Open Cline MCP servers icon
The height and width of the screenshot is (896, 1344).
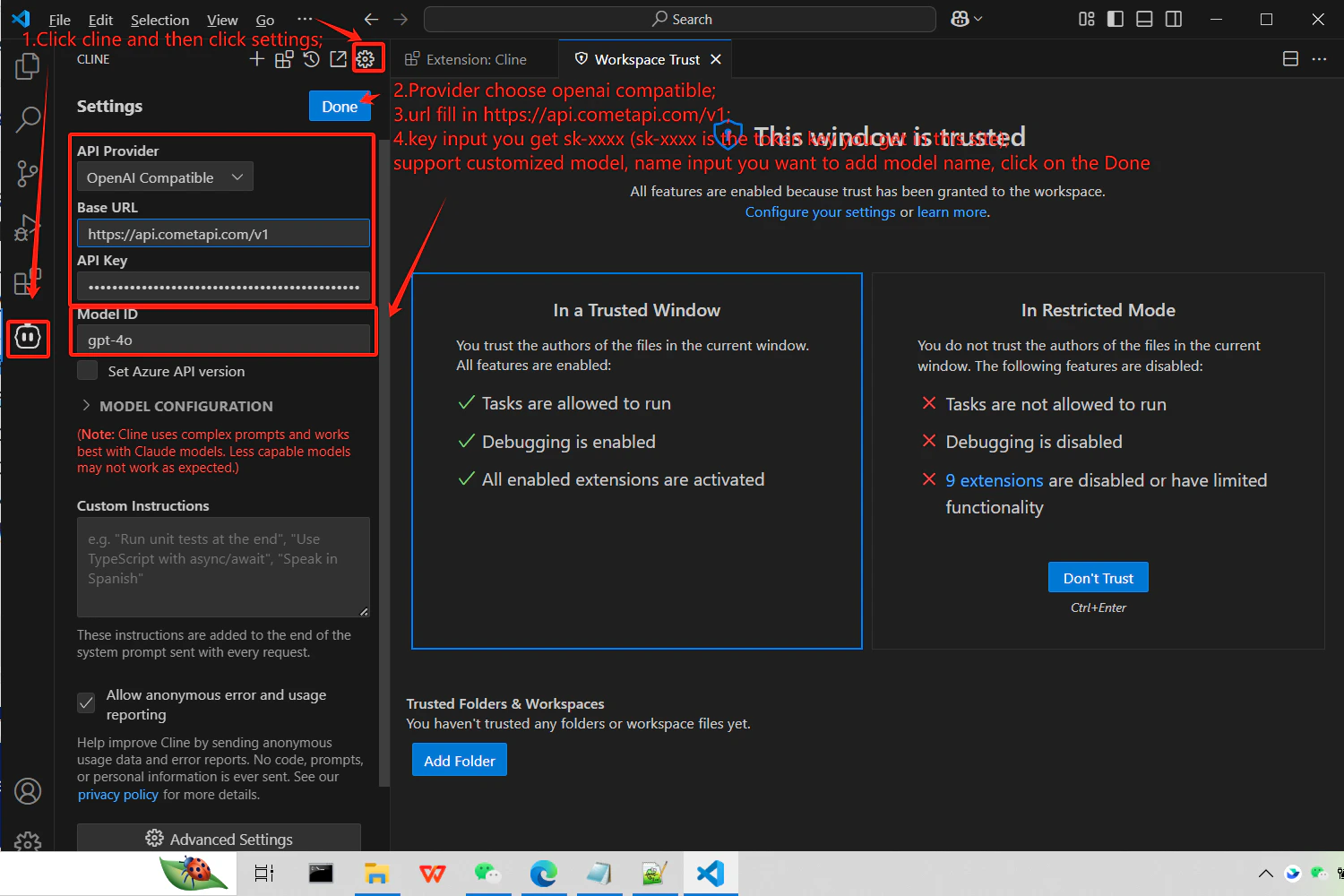click(284, 58)
